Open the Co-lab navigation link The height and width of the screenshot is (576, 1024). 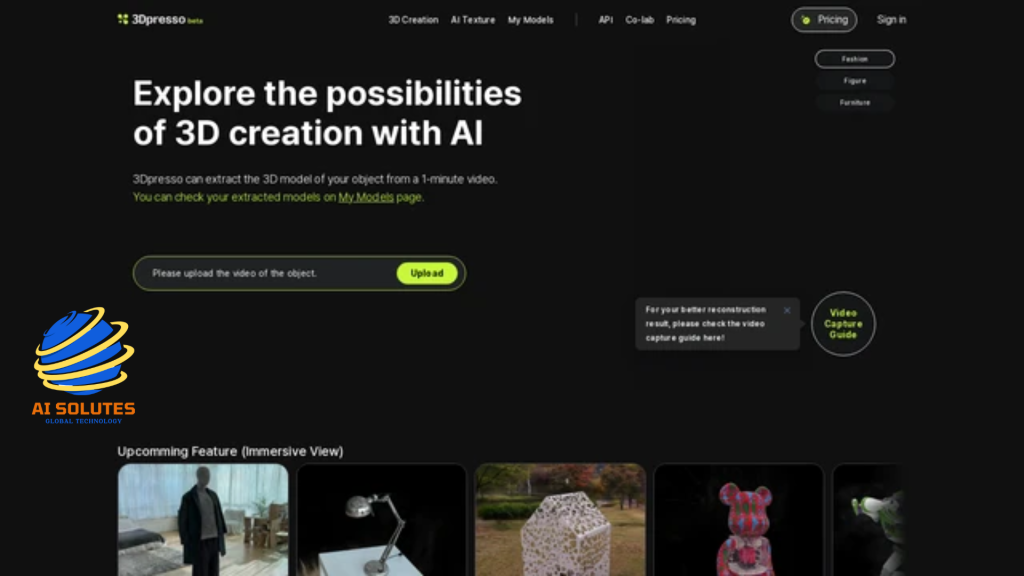click(x=639, y=20)
